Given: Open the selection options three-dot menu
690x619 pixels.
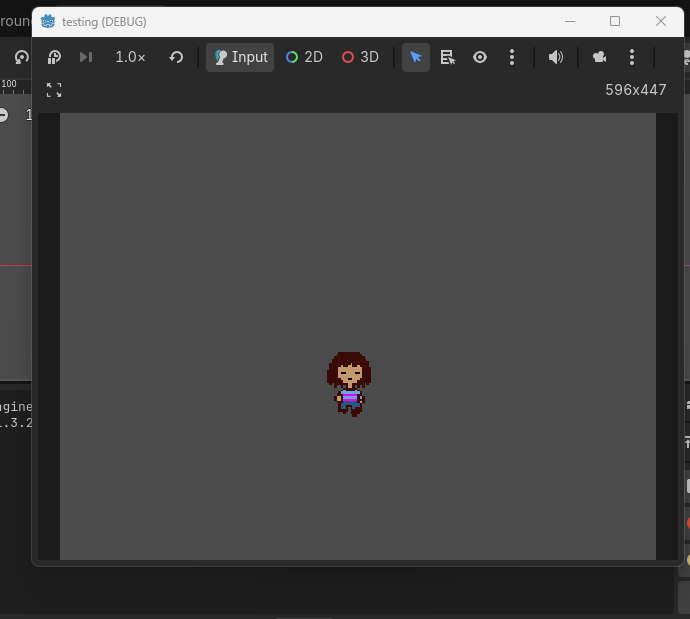Looking at the screenshot, I should pos(512,57).
